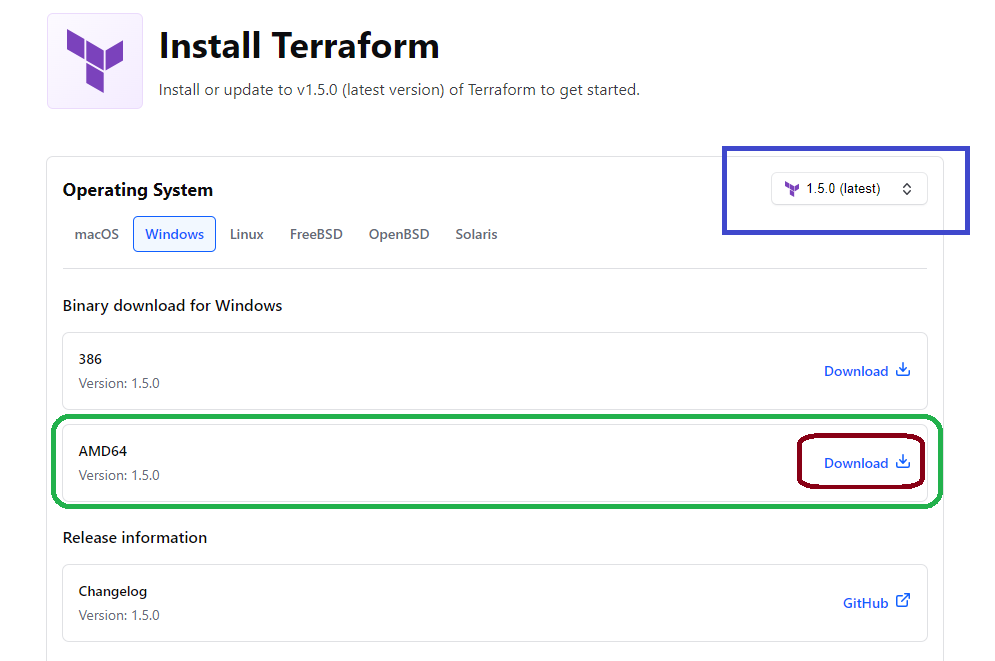The image size is (995, 661).
Task: Click the Install Terraform heading
Action: (x=299, y=46)
